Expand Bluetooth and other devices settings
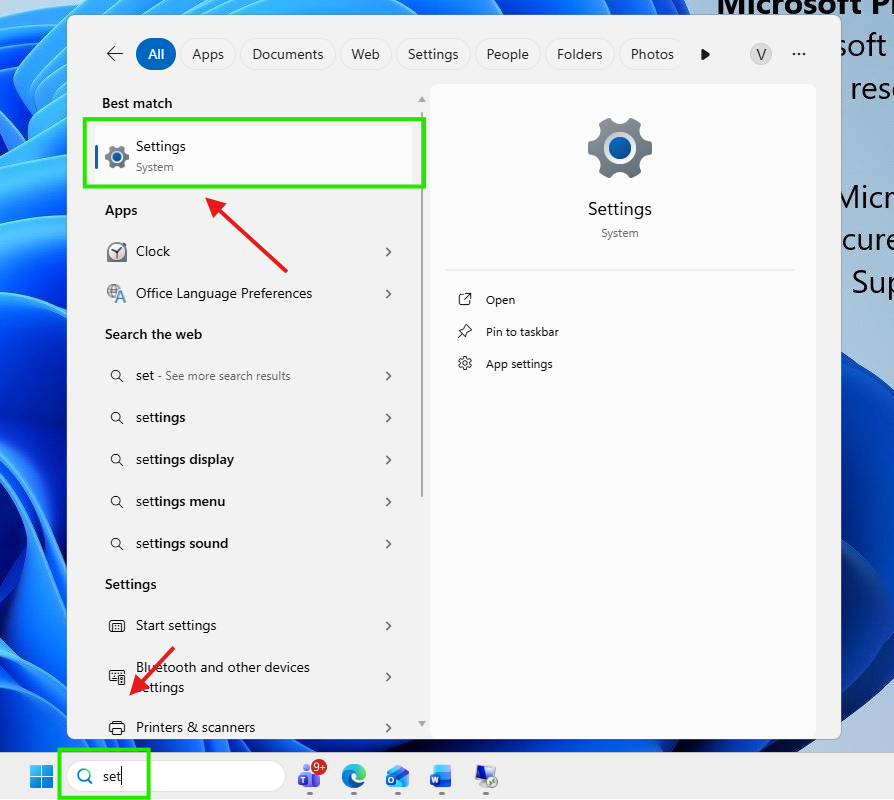Screen dimensions: 894x800 coord(388,677)
